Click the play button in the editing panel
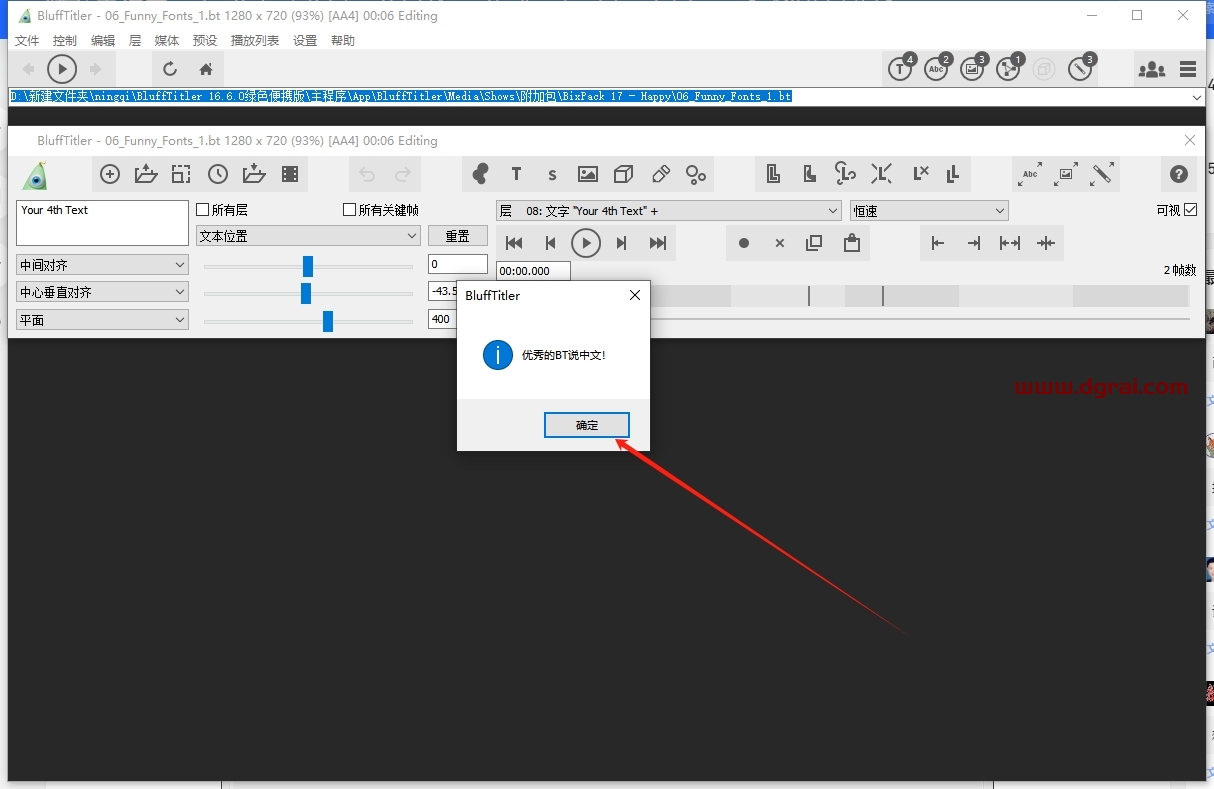Viewport: 1214px width, 789px height. (586, 243)
